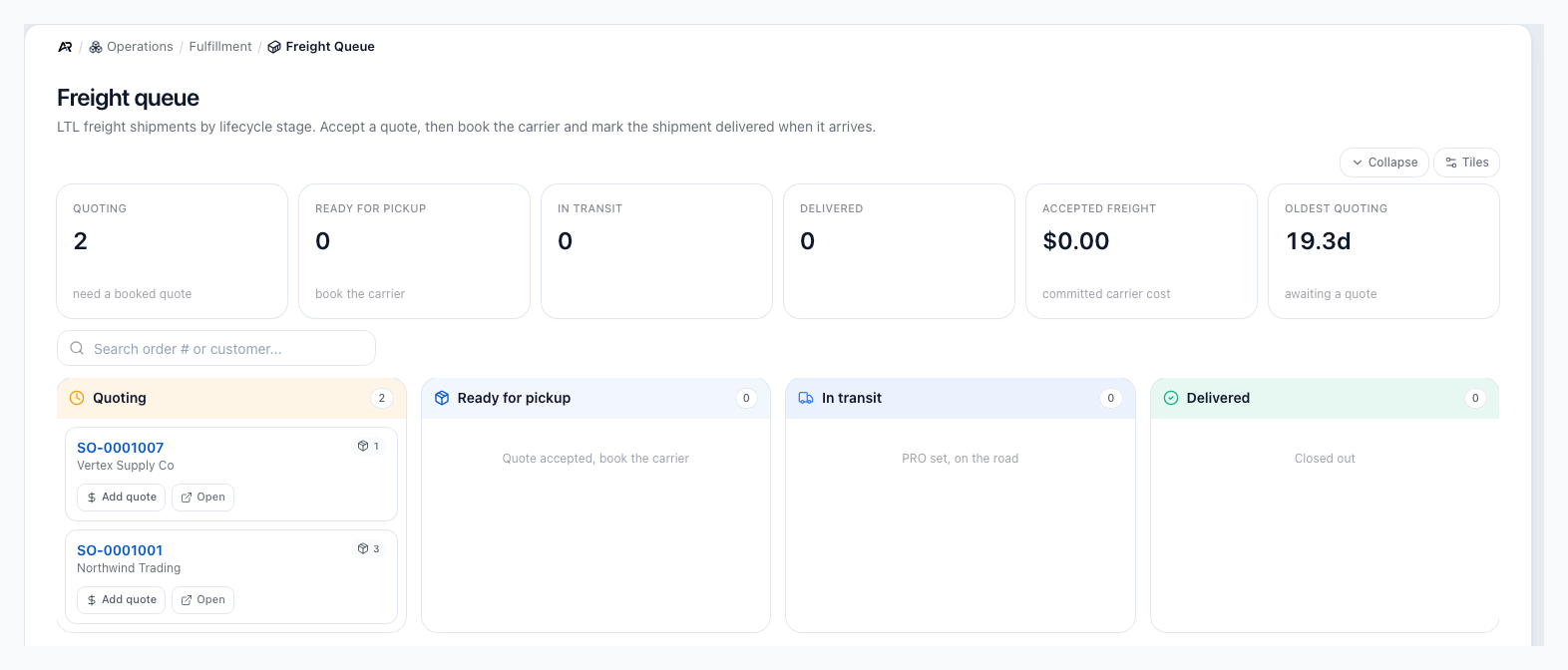
Task: Open the Operations breadcrumb
Action: tap(131, 47)
